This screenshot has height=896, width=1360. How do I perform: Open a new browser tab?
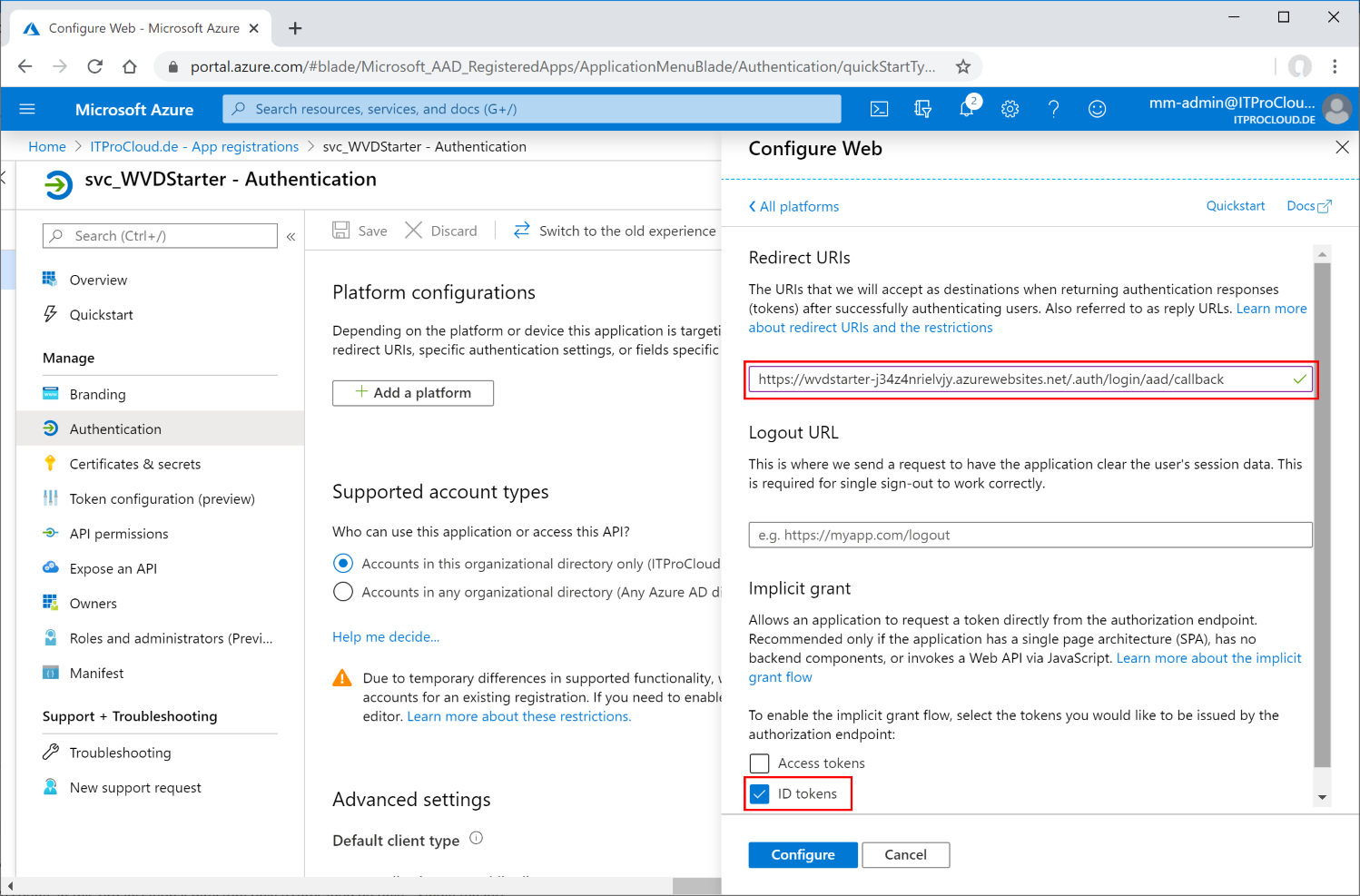coord(295,28)
